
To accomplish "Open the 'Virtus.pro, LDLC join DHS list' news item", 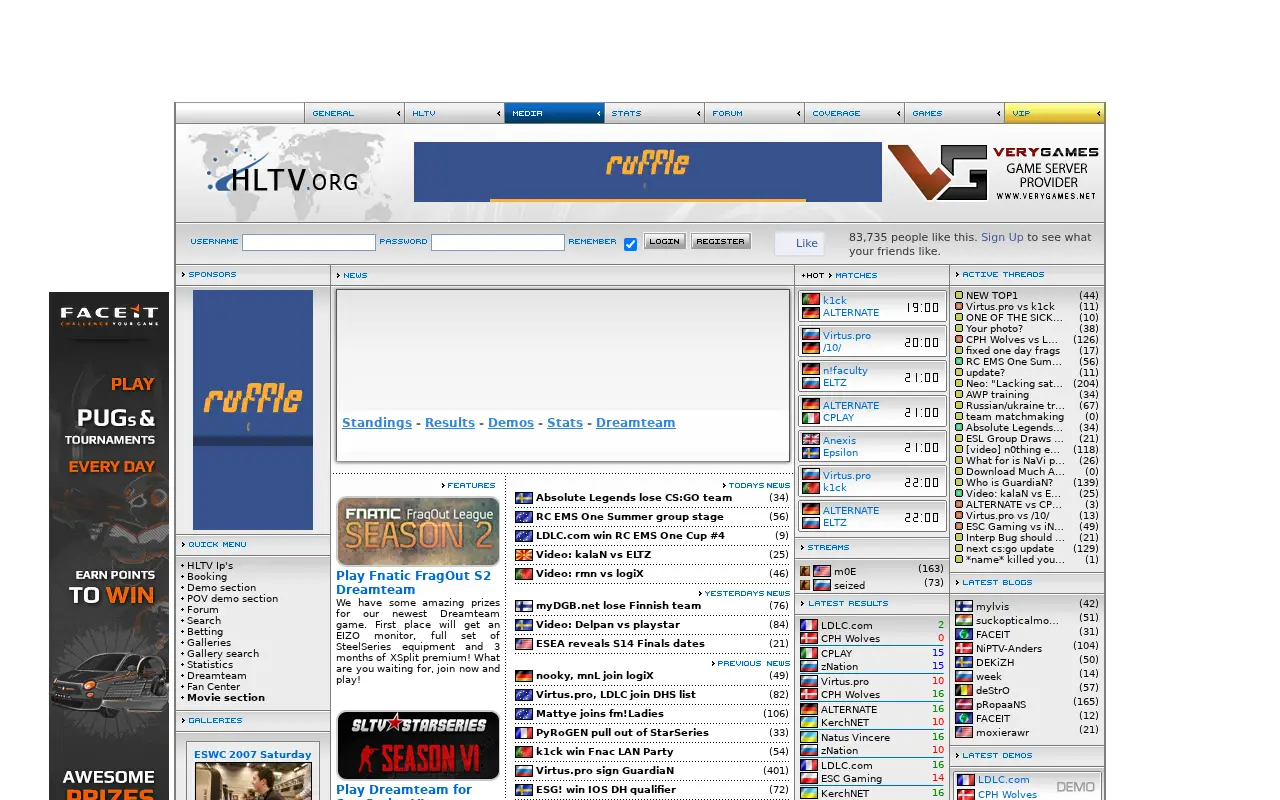I will [616, 695].
